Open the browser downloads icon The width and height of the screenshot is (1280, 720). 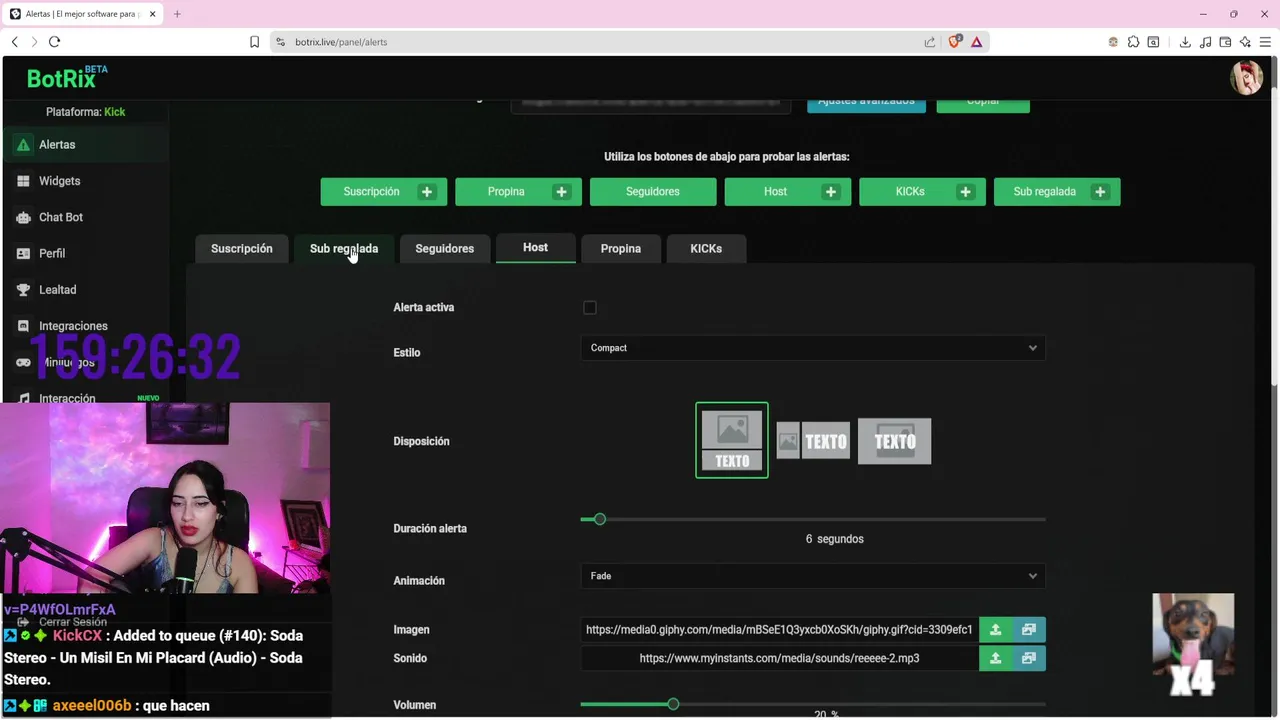[x=1185, y=42]
